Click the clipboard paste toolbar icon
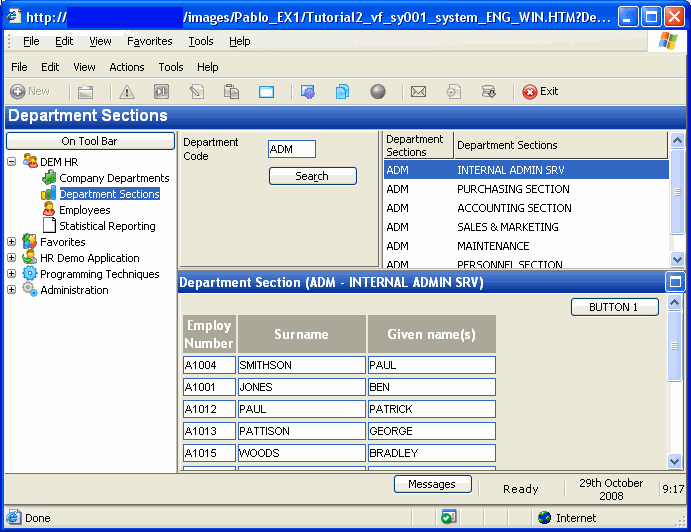 [231, 92]
